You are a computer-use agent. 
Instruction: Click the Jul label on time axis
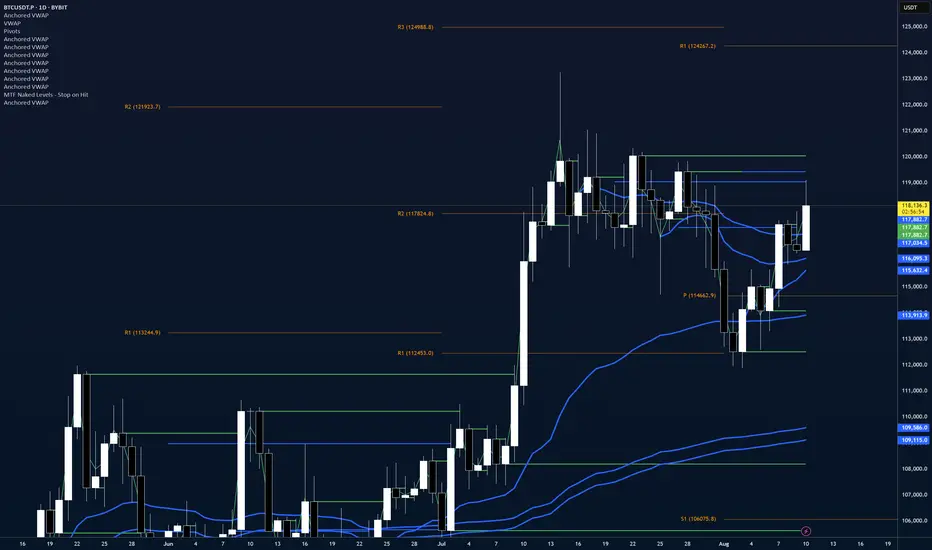point(441,543)
